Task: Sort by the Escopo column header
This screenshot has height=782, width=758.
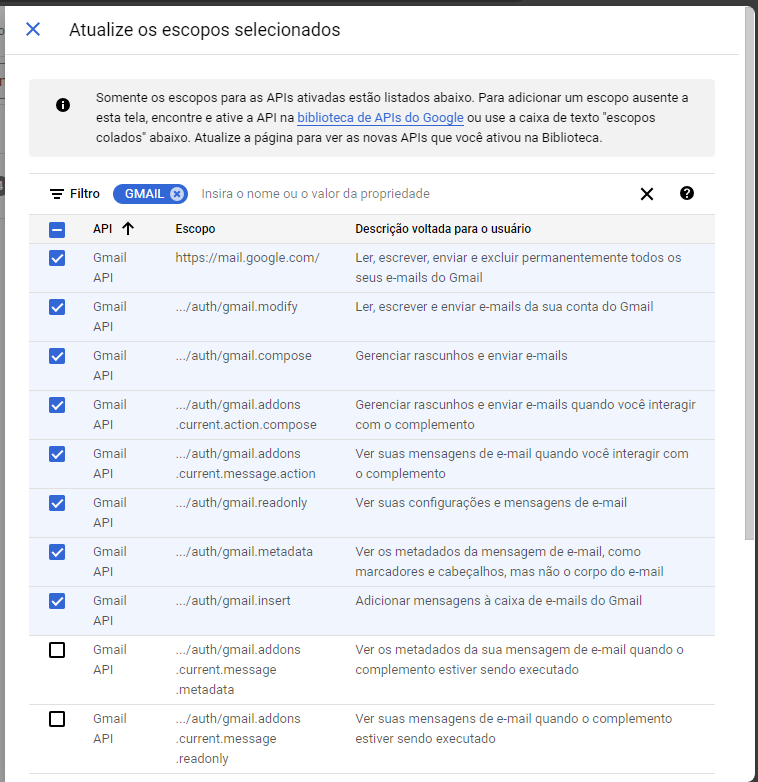Action: click(195, 229)
